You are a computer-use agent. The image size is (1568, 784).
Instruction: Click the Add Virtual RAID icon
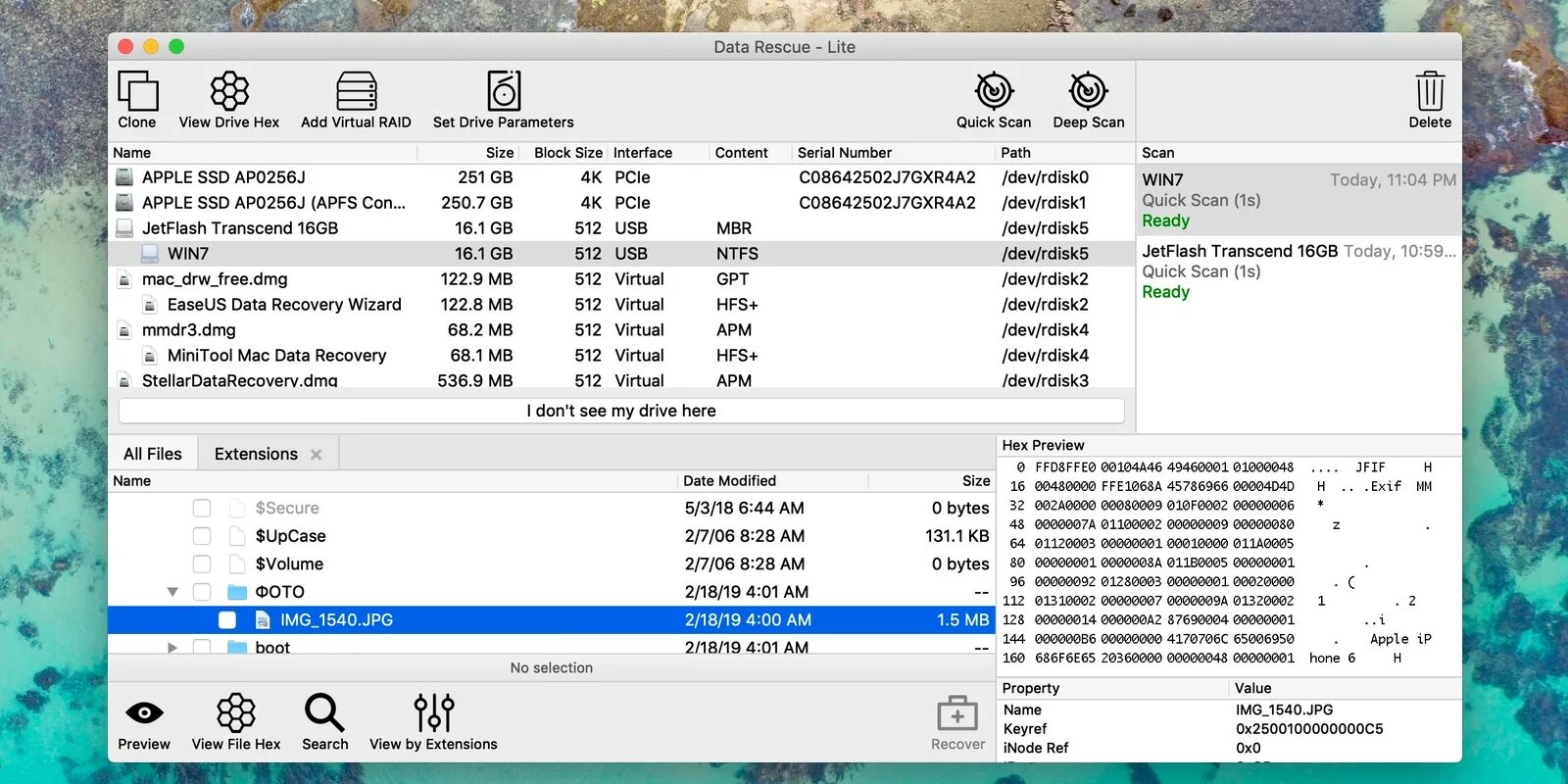coord(356,91)
